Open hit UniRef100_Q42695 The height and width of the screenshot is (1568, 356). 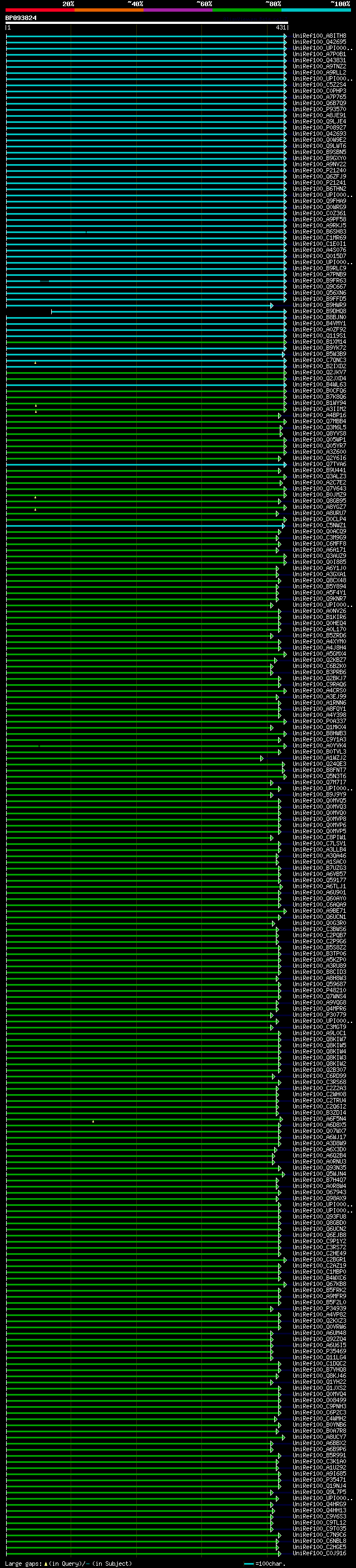tap(319, 42)
